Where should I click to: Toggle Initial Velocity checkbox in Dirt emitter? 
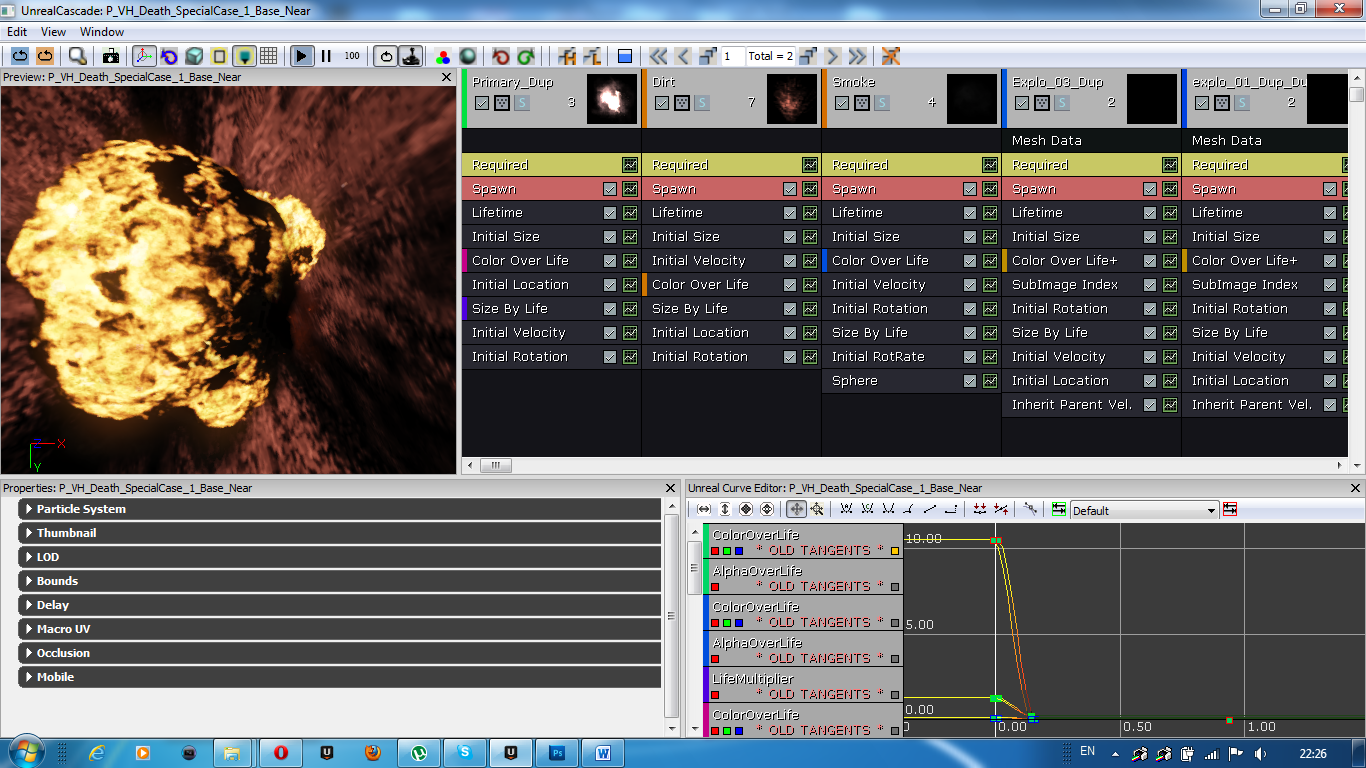pos(790,260)
